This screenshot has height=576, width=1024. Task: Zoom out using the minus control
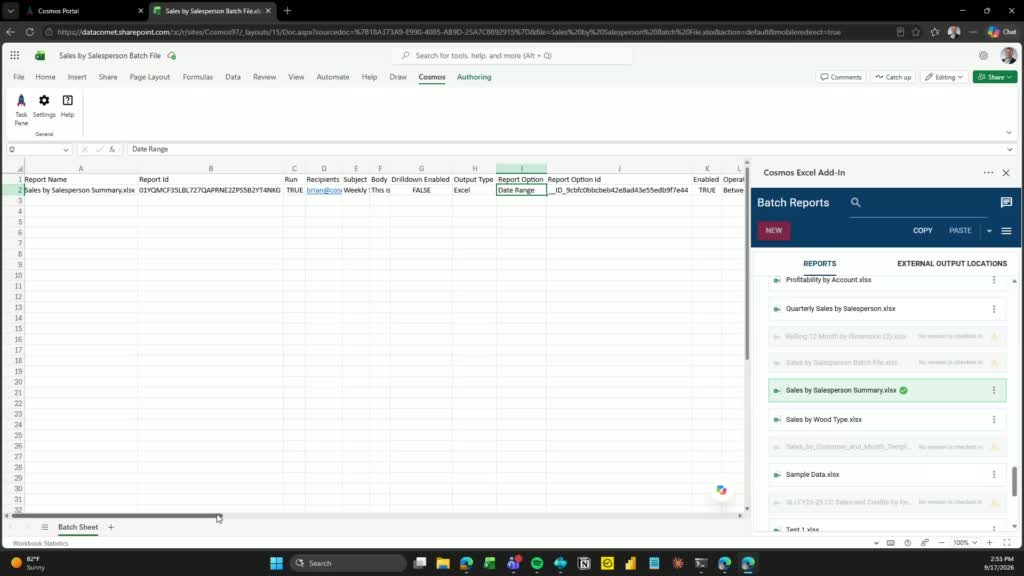(941, 543)
